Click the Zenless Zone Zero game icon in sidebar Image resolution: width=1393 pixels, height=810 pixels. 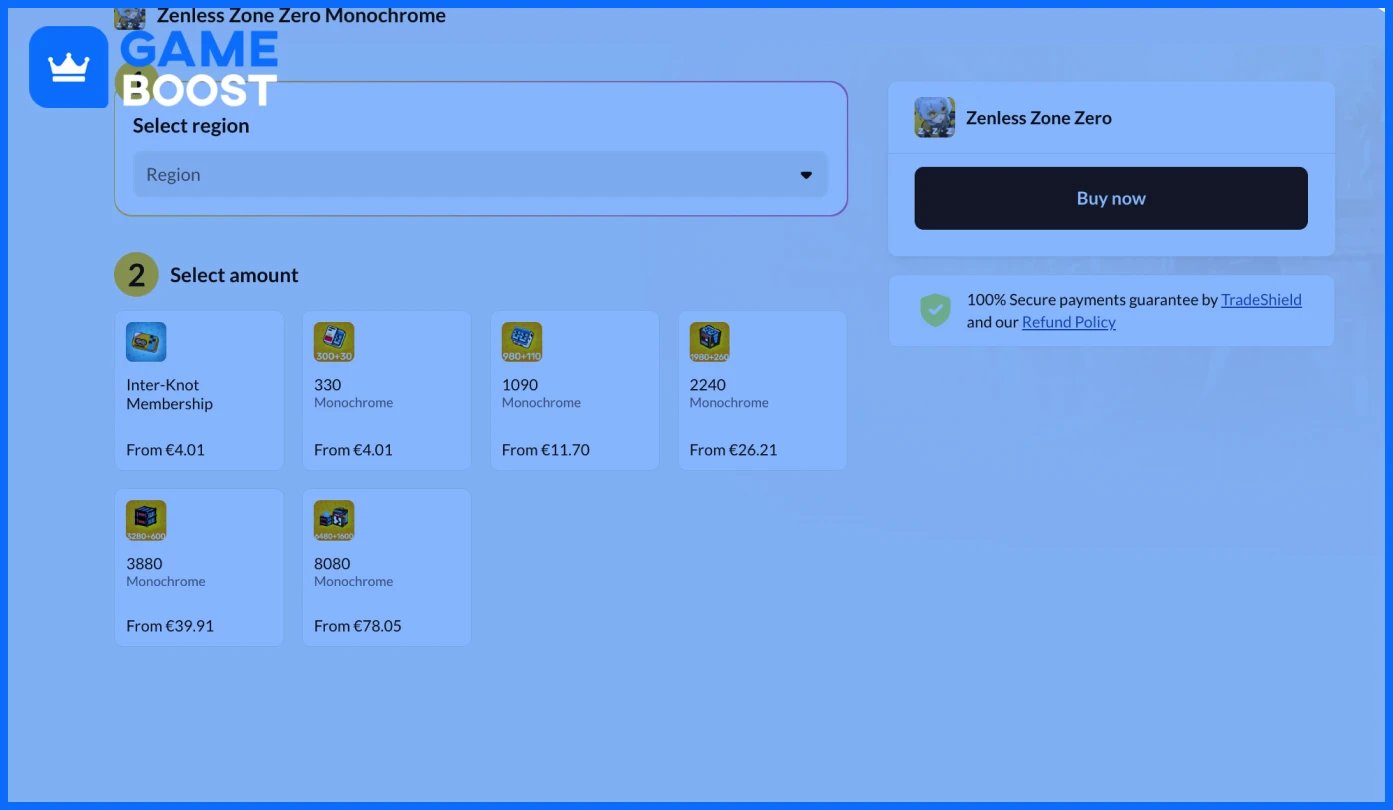935,118
